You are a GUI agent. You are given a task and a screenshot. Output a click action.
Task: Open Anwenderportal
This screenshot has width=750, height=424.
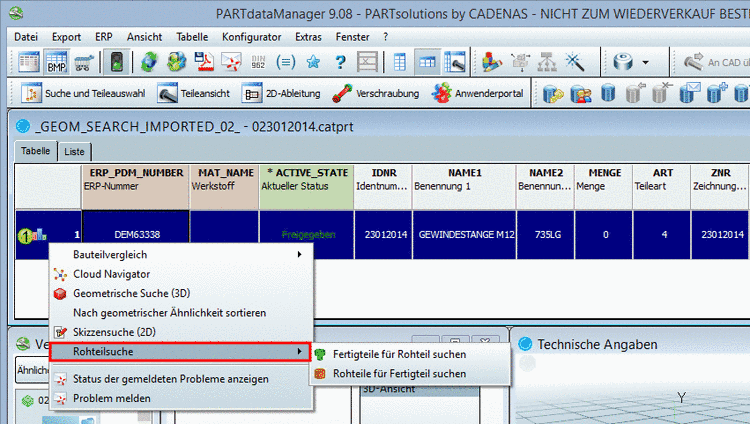(477, 93)
